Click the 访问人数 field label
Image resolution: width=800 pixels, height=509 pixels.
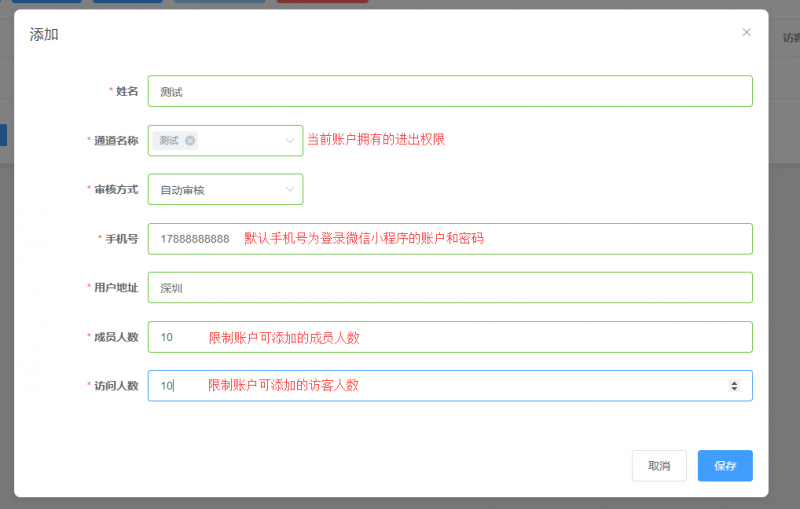point(116,386)
